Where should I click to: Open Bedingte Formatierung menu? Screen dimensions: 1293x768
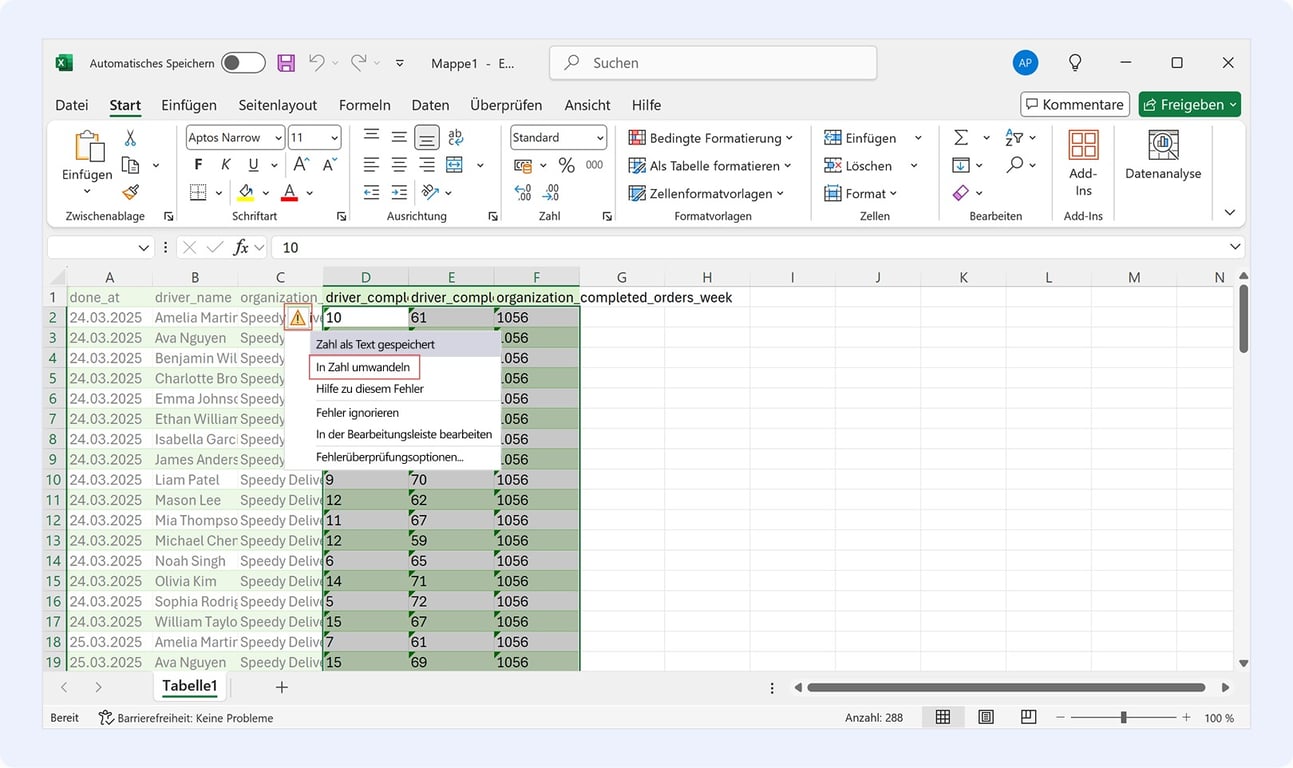(x=710, y=138)
